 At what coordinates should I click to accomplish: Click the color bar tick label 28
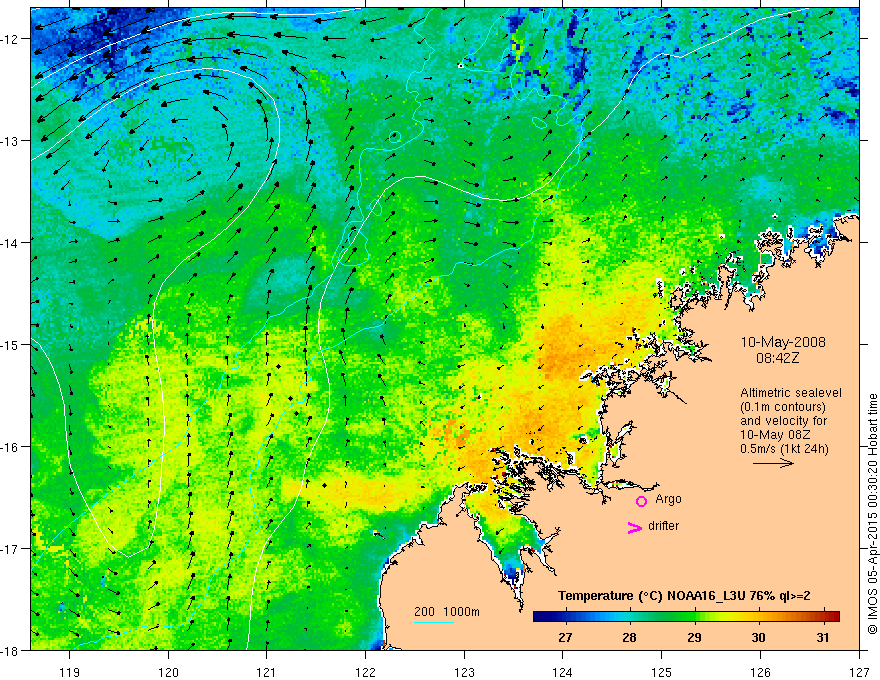point(630,637)
